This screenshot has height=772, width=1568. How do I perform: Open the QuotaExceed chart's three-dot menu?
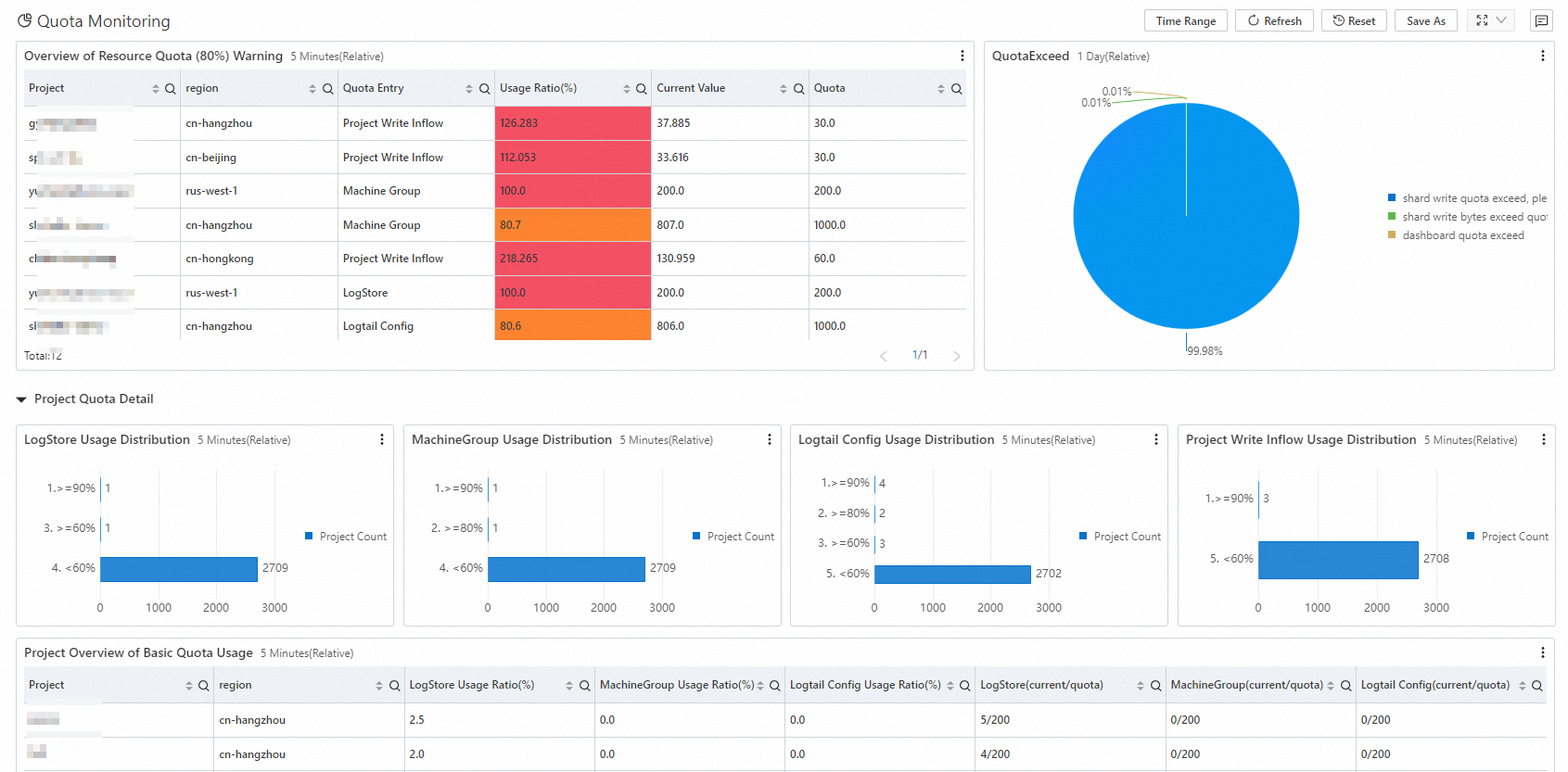click(x=1542, y=56)
